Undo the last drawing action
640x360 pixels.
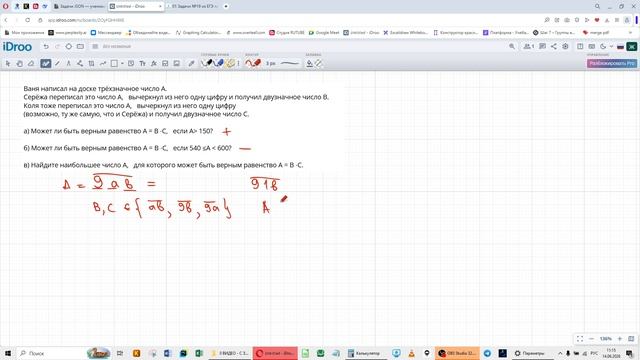46,47
